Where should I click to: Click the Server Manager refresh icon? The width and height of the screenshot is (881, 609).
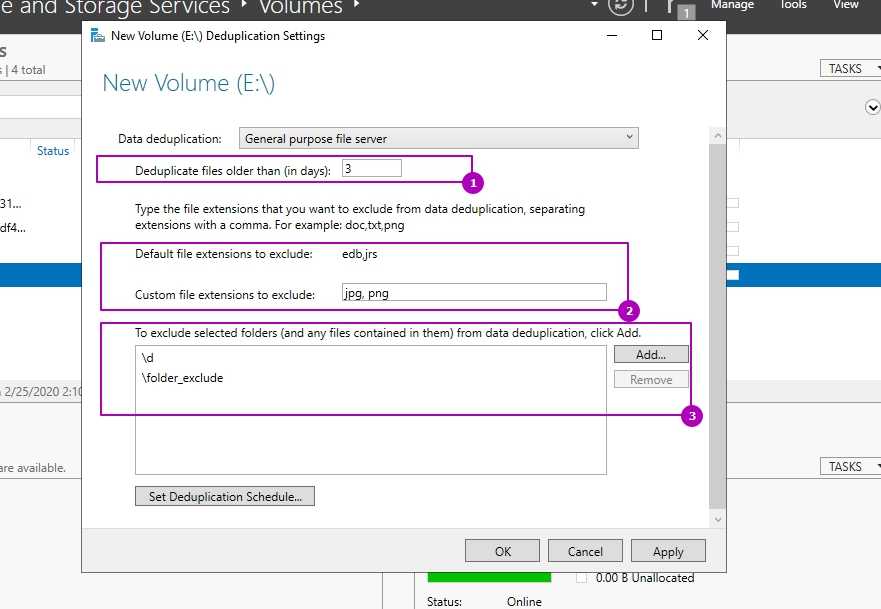622,5
